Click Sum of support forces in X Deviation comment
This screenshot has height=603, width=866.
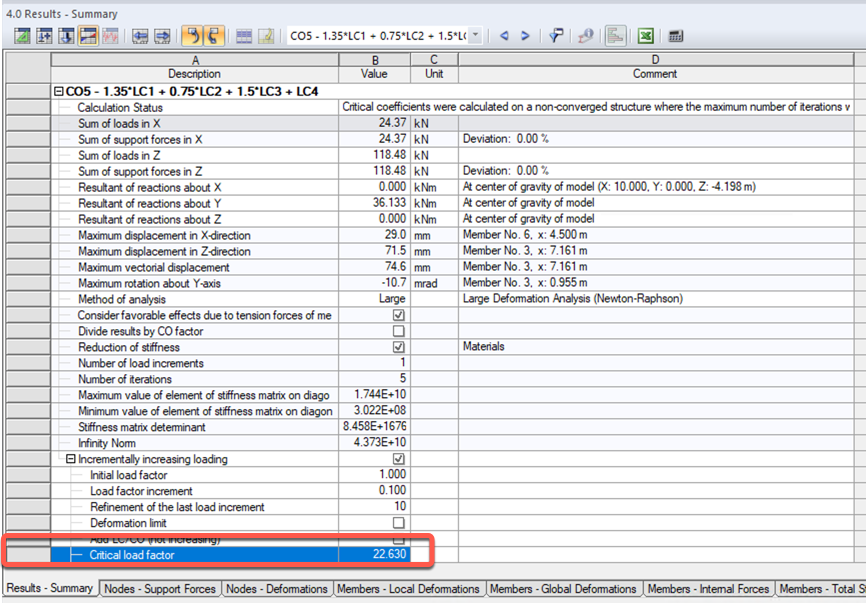(x=655, y=139)
